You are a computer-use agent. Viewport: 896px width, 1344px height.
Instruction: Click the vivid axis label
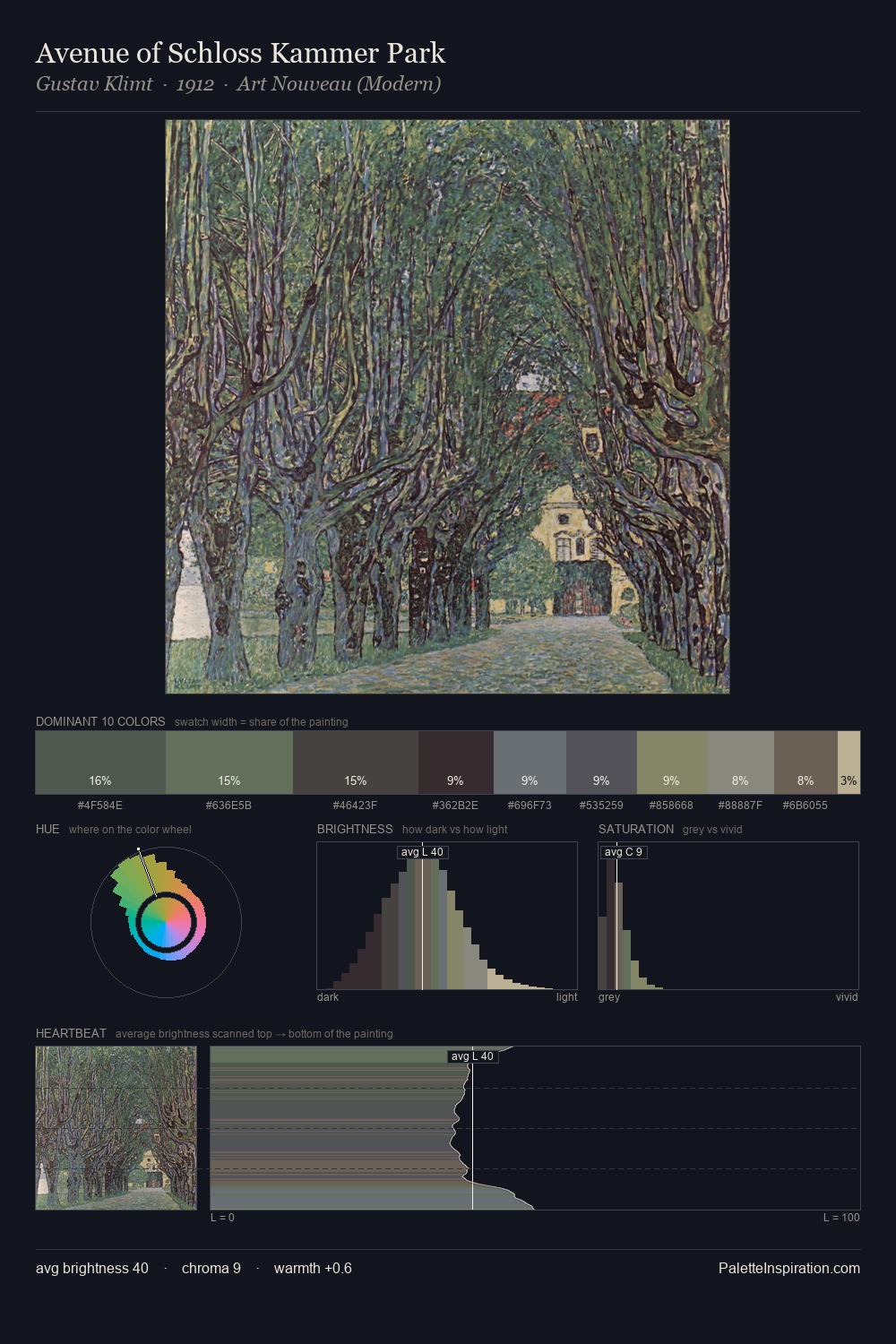pyautogui.click(x=847, y=996)
